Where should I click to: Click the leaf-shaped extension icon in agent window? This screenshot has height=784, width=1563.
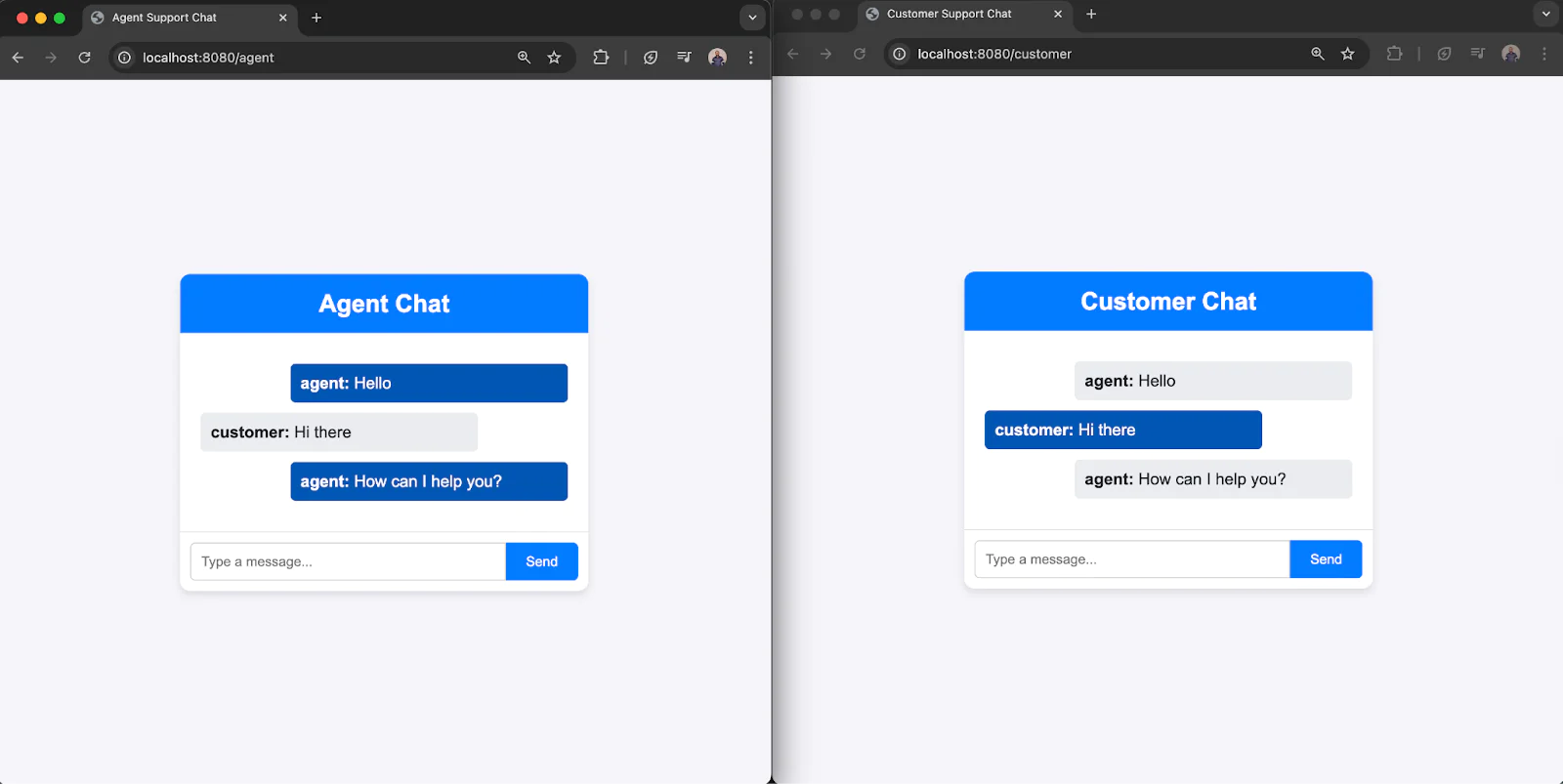coord(651,58)
